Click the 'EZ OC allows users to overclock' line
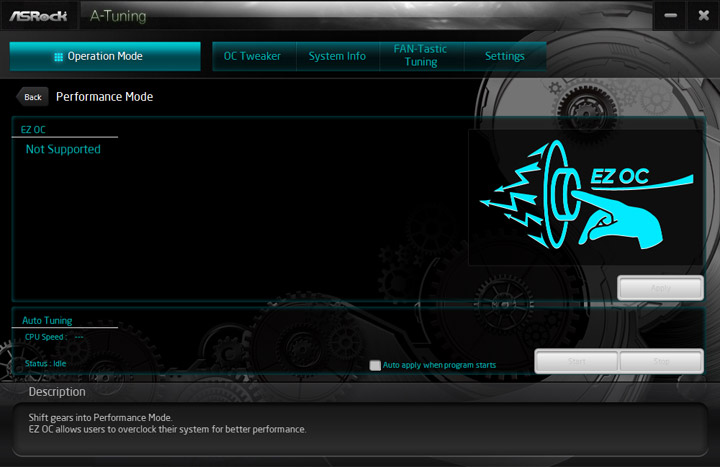Image resolution: width=720 pixels, height=467 pixels. 167,429
